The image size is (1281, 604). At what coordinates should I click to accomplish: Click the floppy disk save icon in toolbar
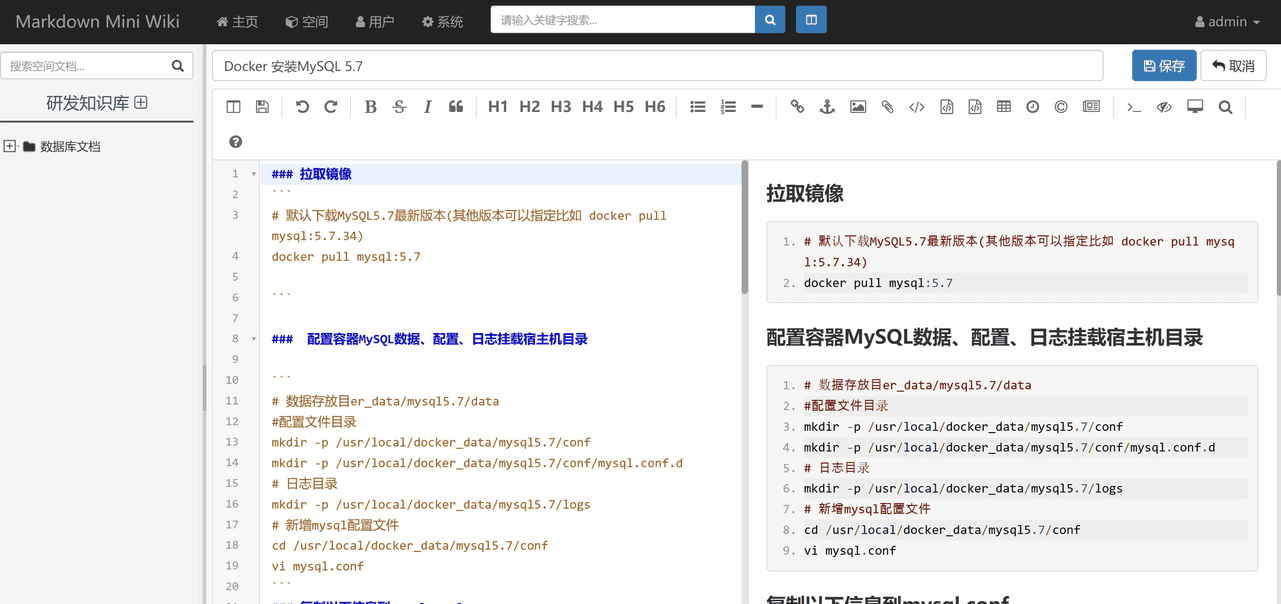click(262, 107)
